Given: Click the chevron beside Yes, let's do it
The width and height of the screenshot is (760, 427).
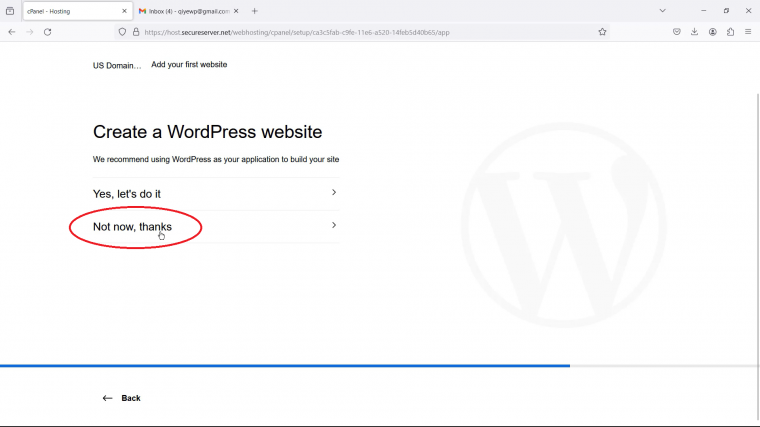Looking at the screenshot, I should 334,192.
